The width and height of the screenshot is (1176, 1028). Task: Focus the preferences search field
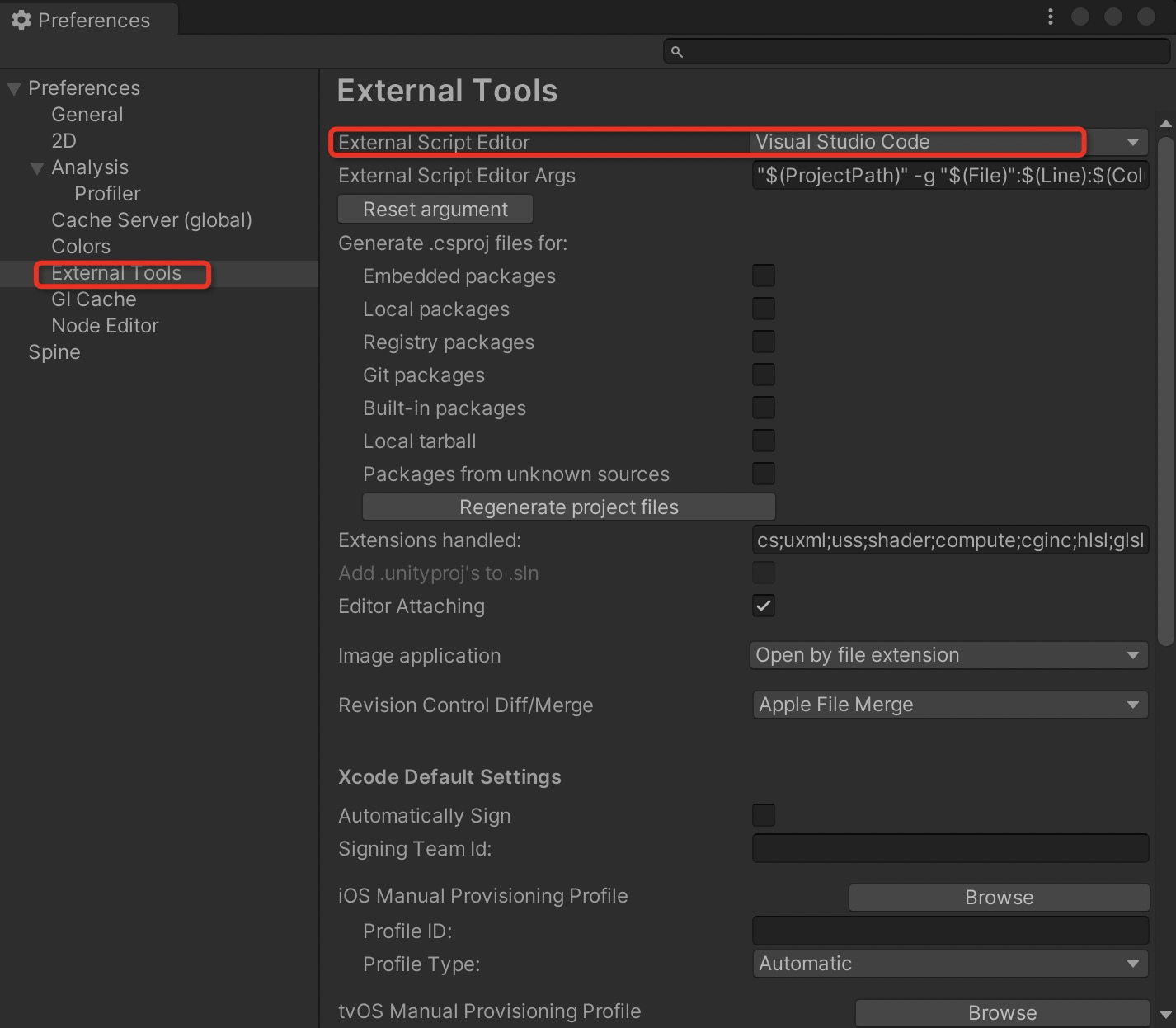(x=916, y=51)
